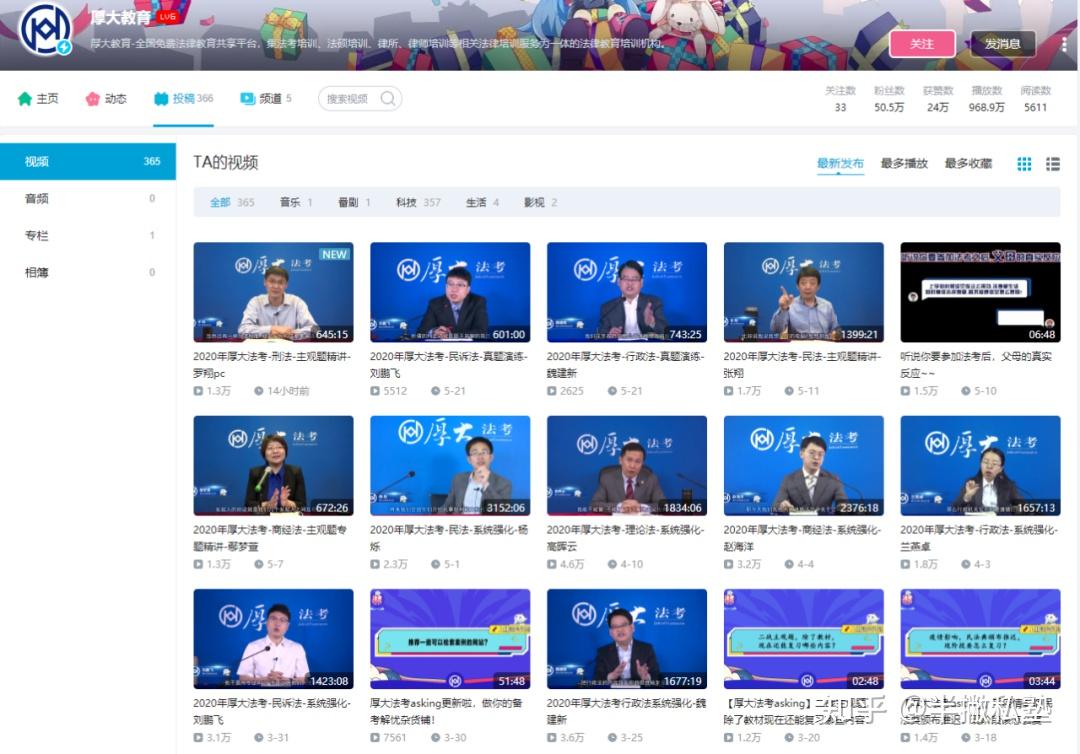This screenshot has width=1080, height=754.
Task: Open title 行政法-系统强化-兰燕卓
Action: (979, 538)
